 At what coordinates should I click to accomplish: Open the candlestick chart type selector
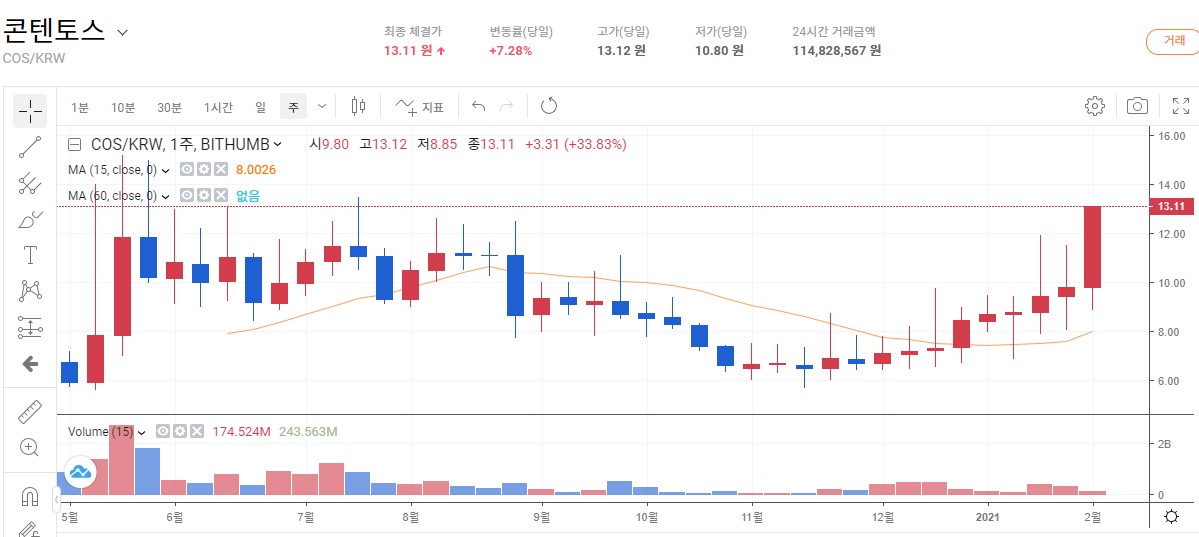(359, 106)
